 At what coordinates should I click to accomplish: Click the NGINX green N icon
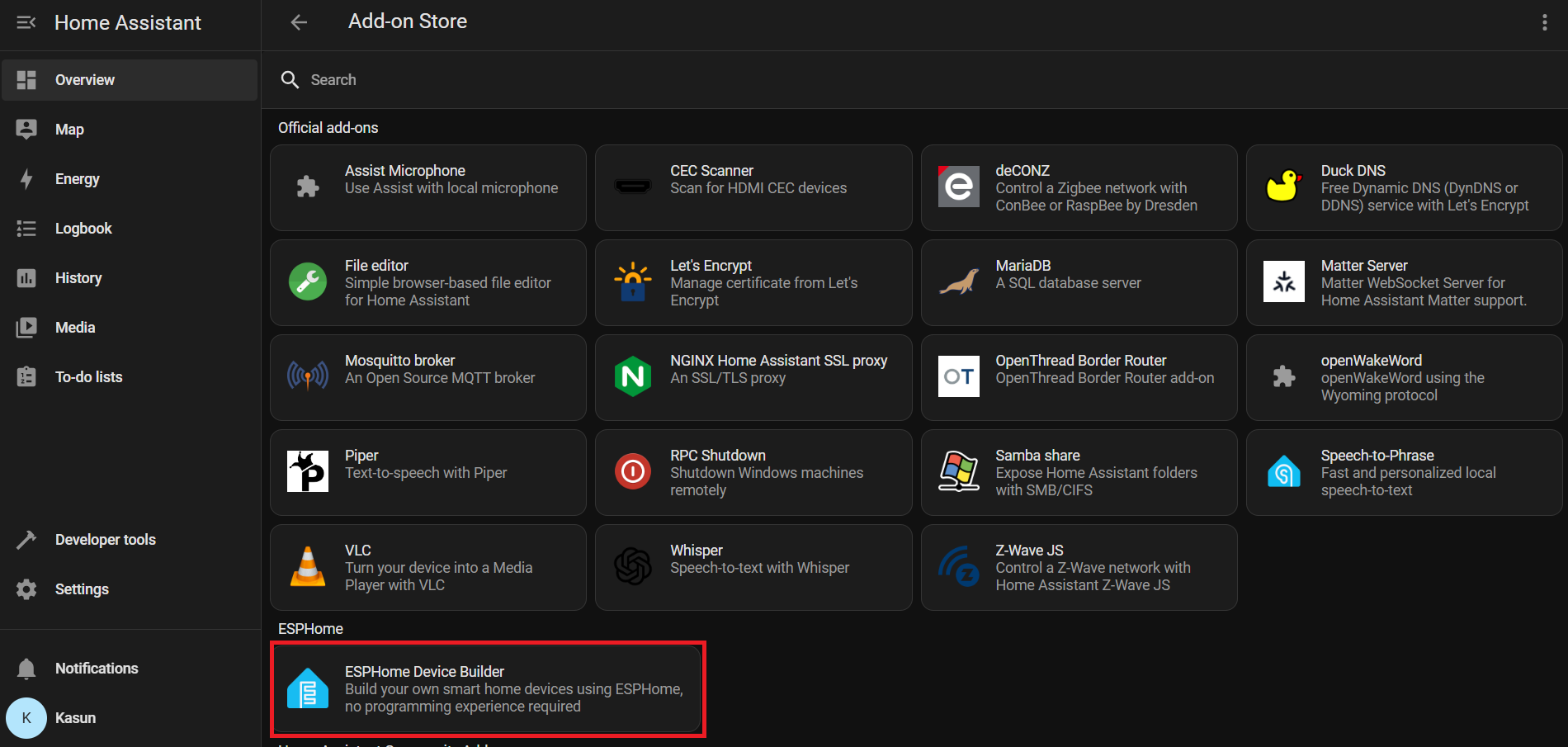[633, 376]
